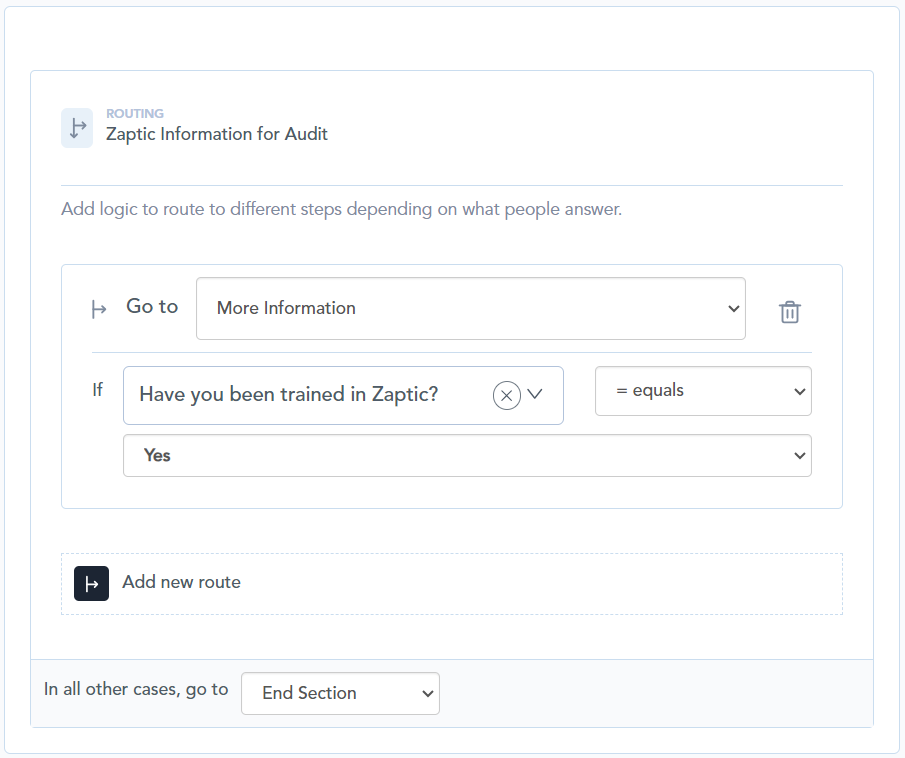Image resolution: width=905 pixels, height=758 pixels.
Task: Click the 'If' condition label
Action: 97,390
